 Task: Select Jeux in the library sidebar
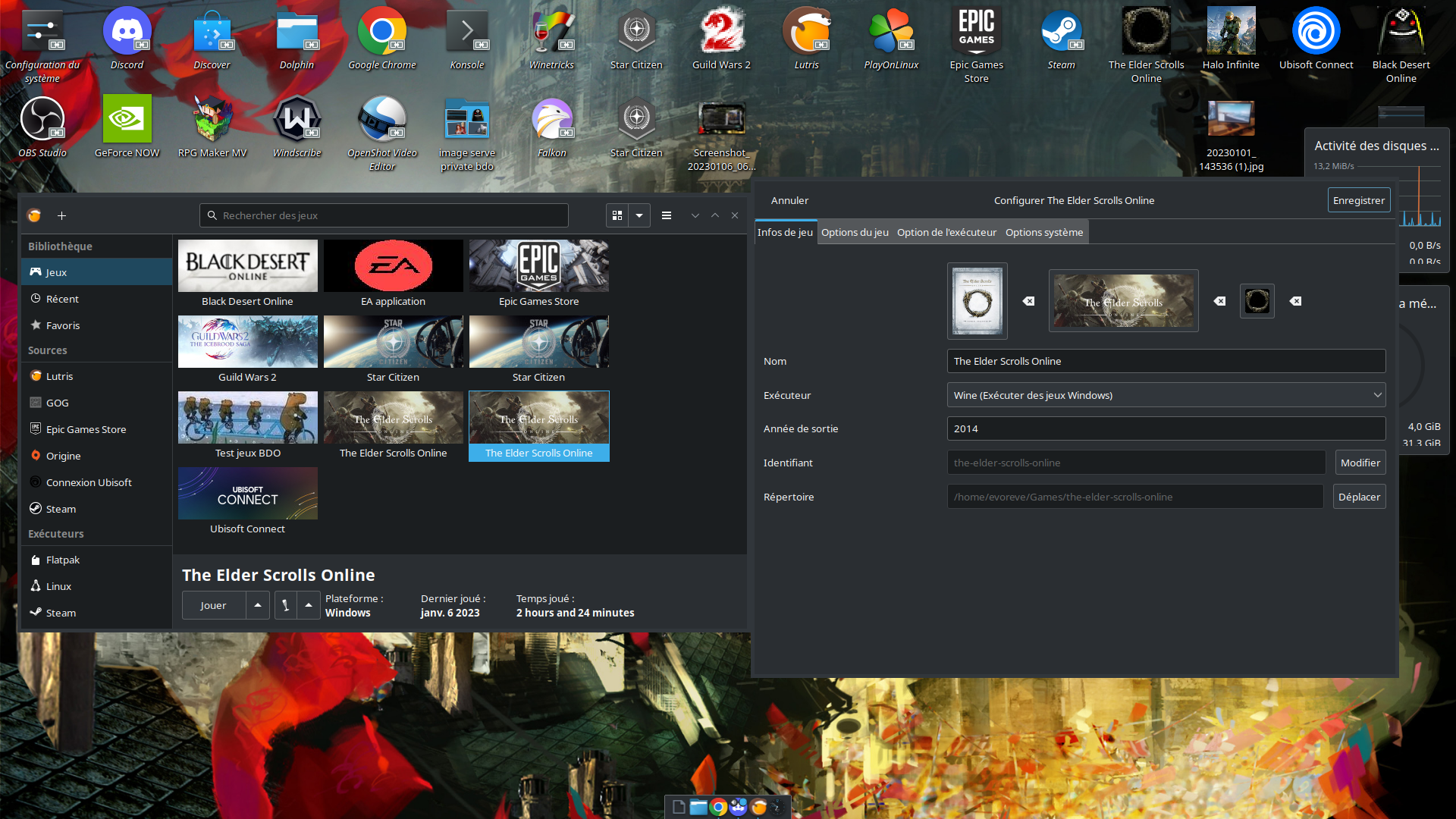pos(96,272)
